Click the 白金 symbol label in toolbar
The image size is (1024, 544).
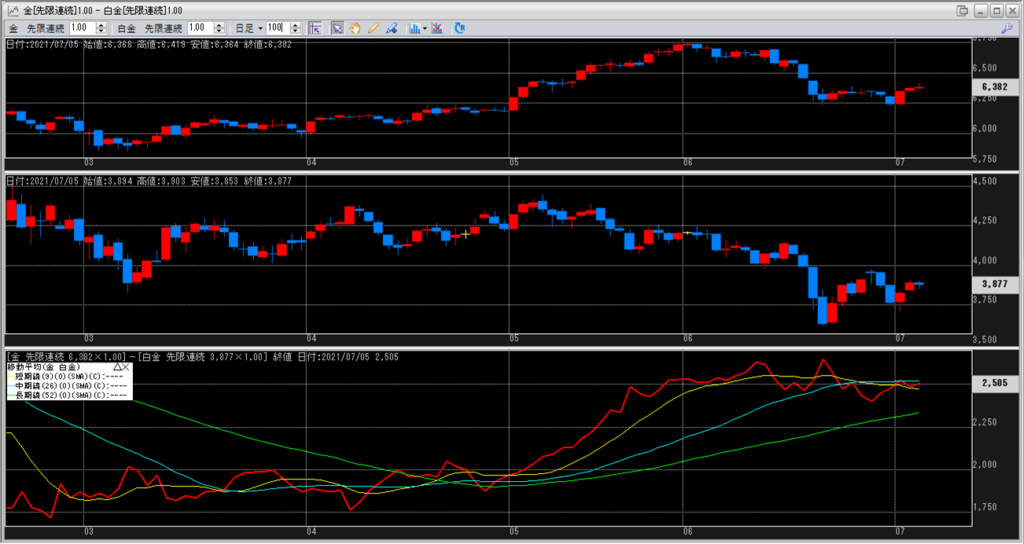coord(127,27)
